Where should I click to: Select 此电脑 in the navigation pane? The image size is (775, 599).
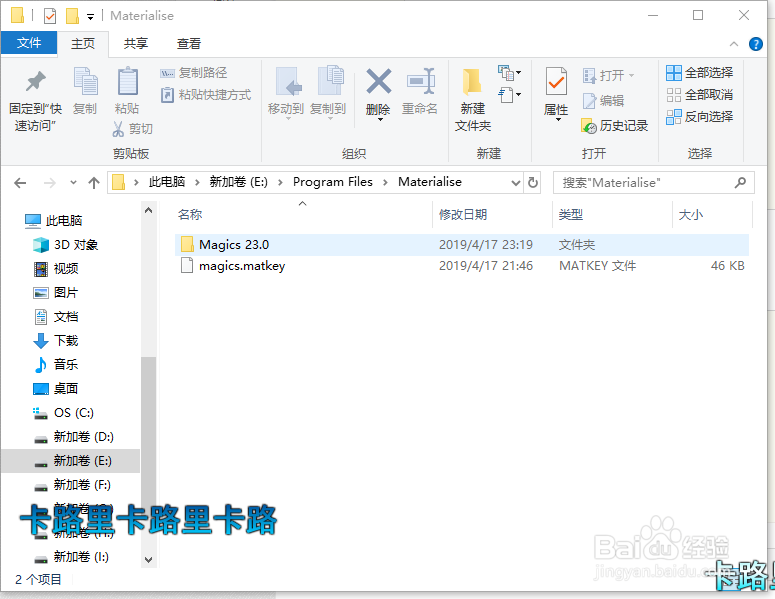coord(53,220)
